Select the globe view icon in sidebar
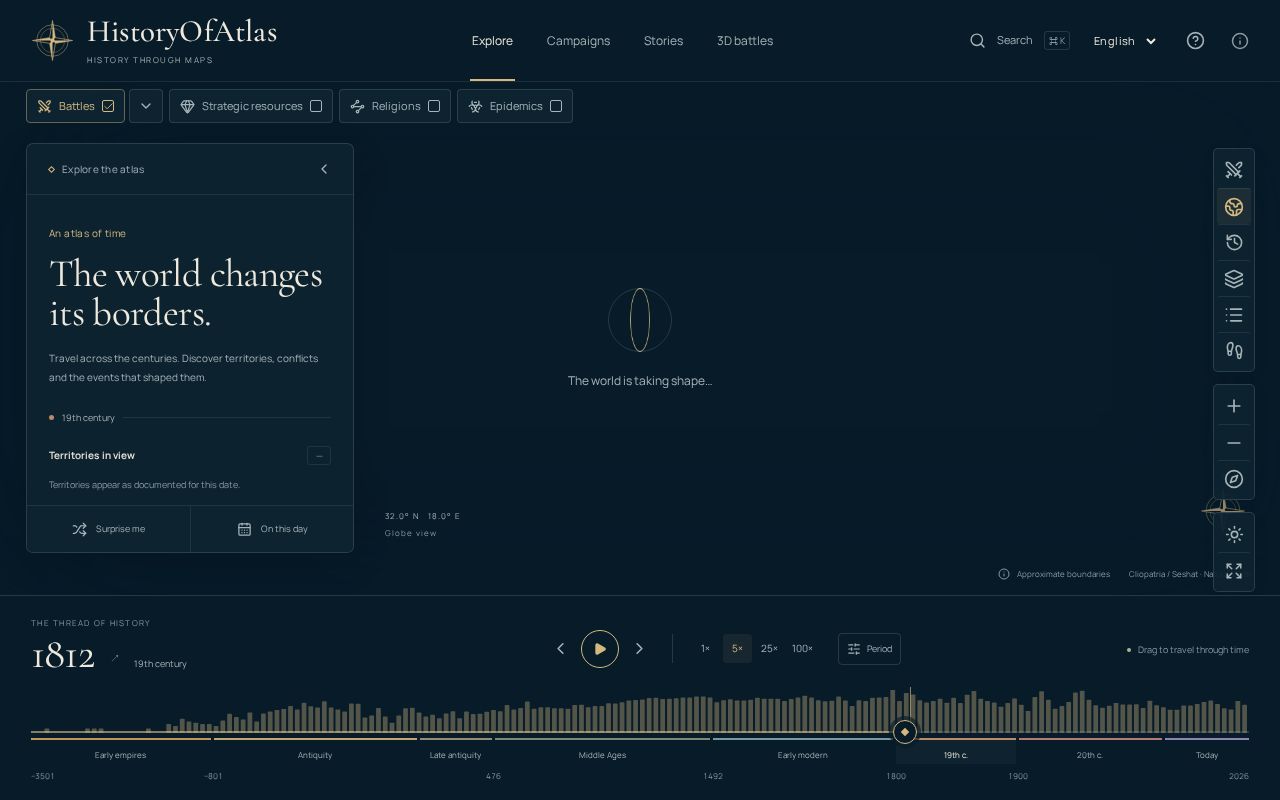 click(1234, 207)
